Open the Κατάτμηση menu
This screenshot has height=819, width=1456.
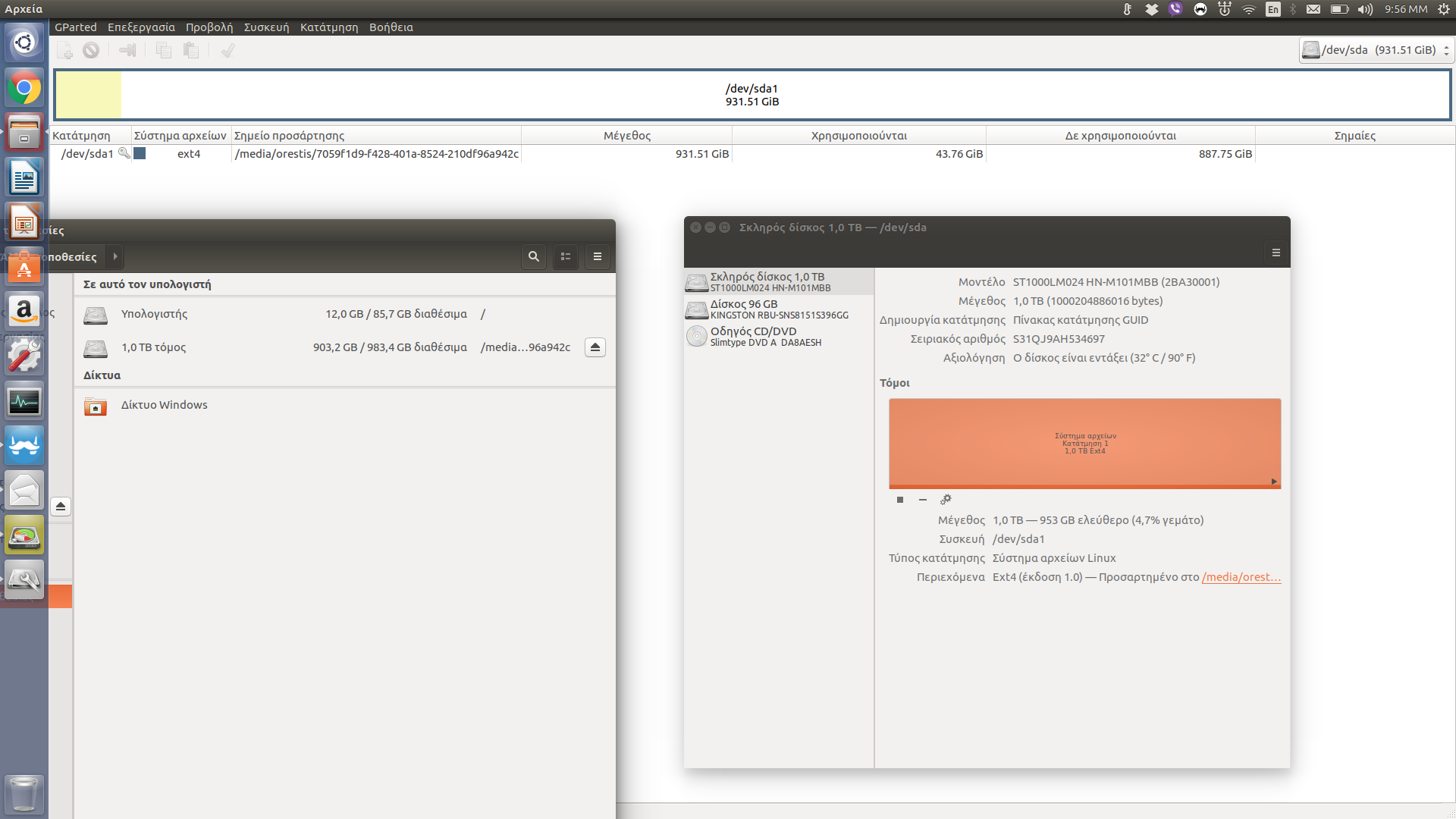point(329,27)
